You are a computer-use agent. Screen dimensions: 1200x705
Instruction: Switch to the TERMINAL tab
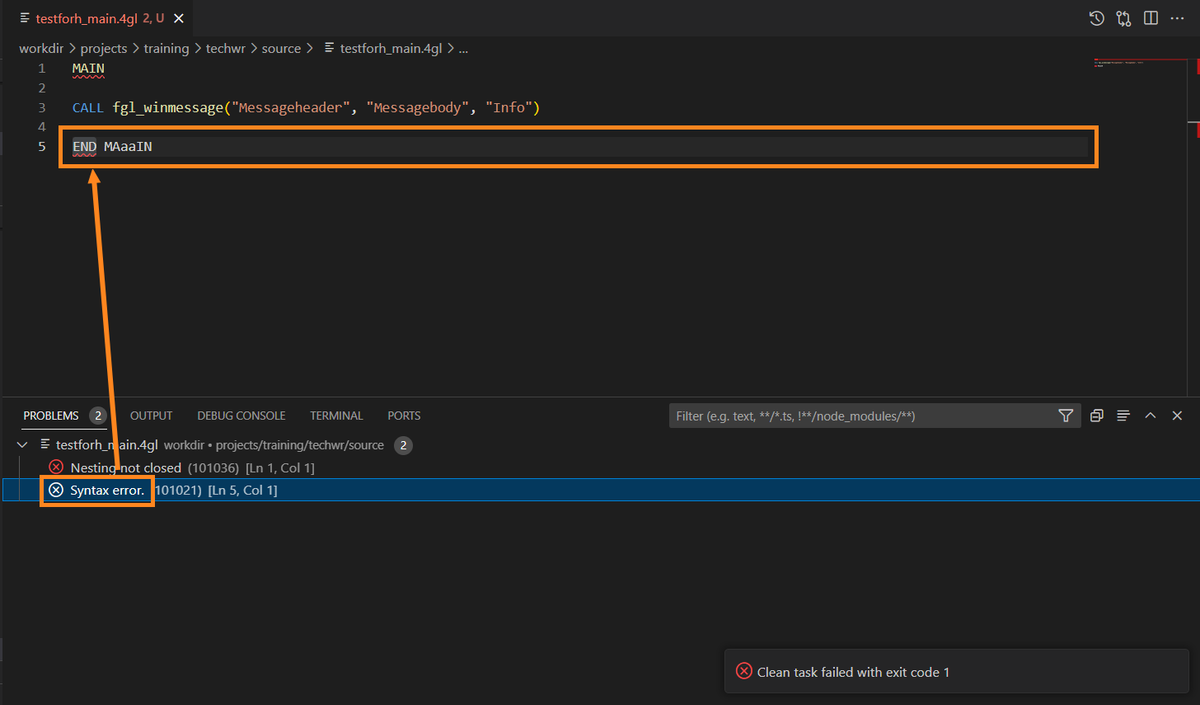(x=336, y=416)
